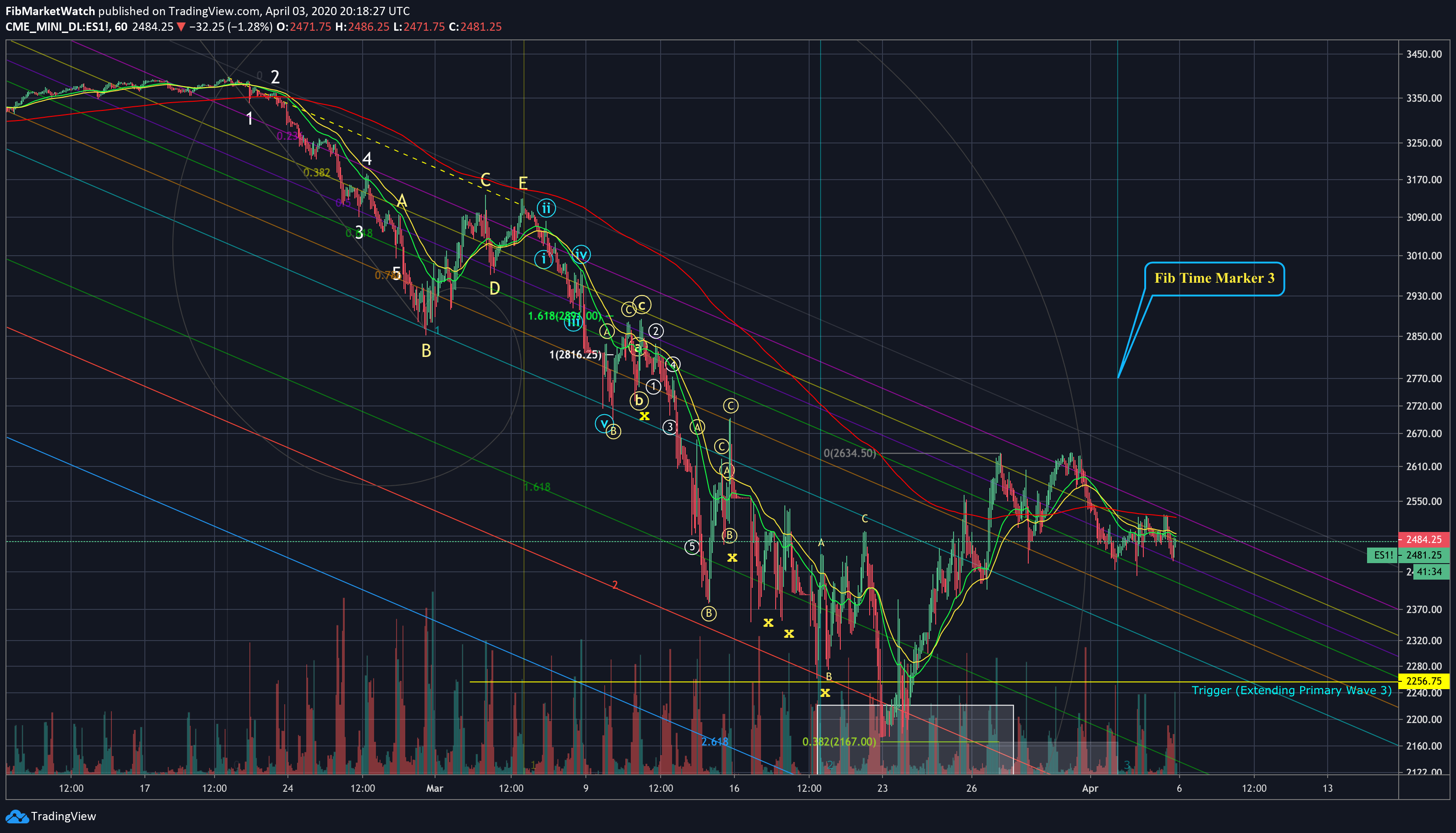Click the 0.382(2167.00) Fibonacci label
The image size is (1456, 833).
pyautogui.click(x=839, y=741)
